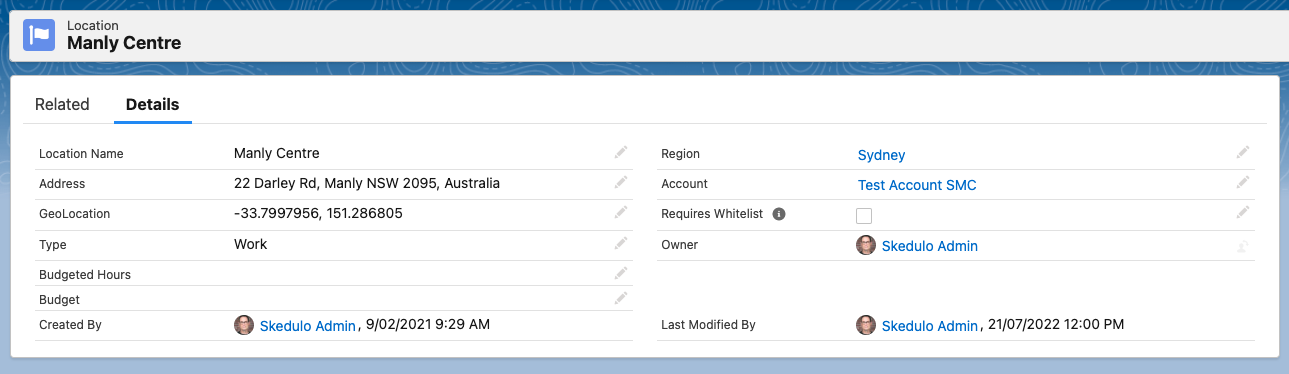
Task: Tick the Requires Whitelist checkbox
Action: (864, 216)
